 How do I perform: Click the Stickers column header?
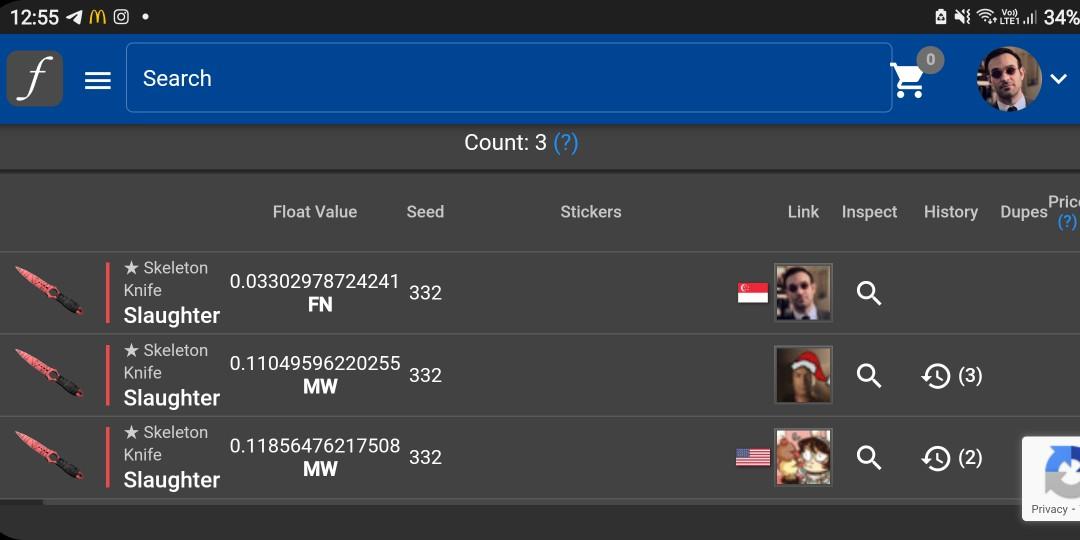590,212
